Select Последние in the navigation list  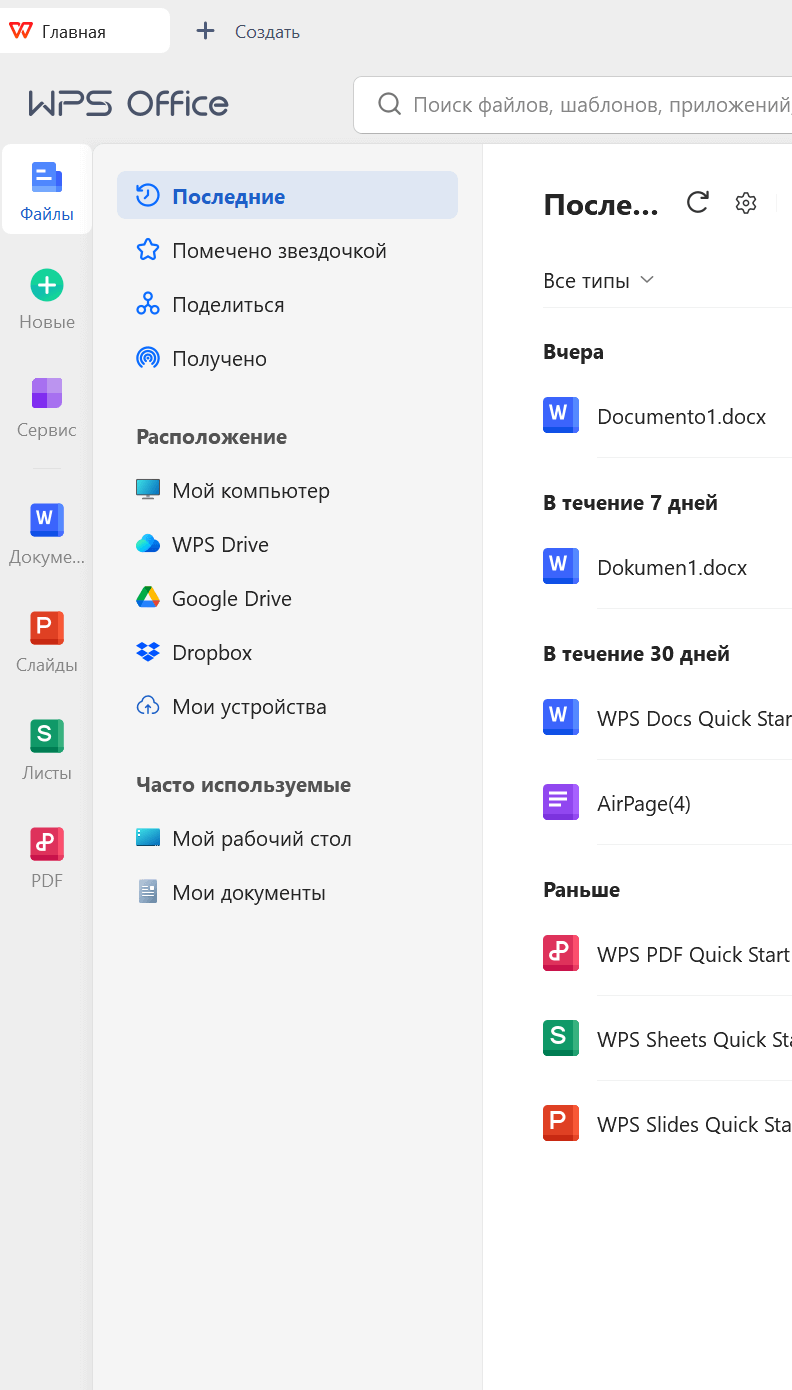pyautogui.click(x=287, y=196)
